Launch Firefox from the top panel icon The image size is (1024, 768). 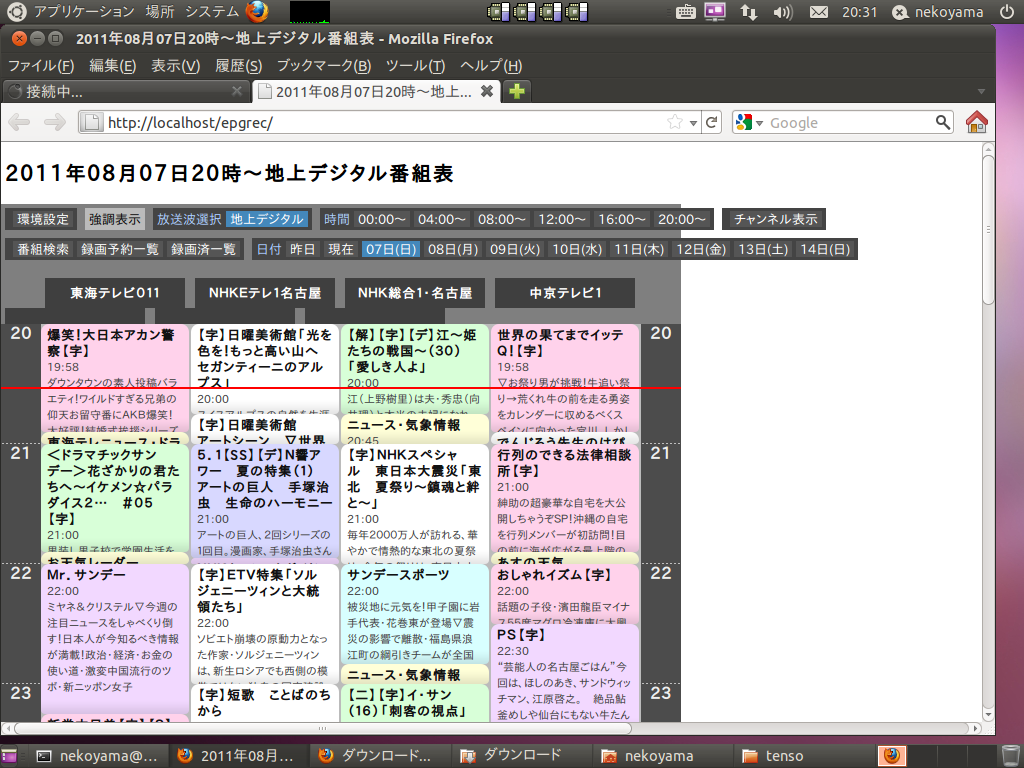[257, 12]
